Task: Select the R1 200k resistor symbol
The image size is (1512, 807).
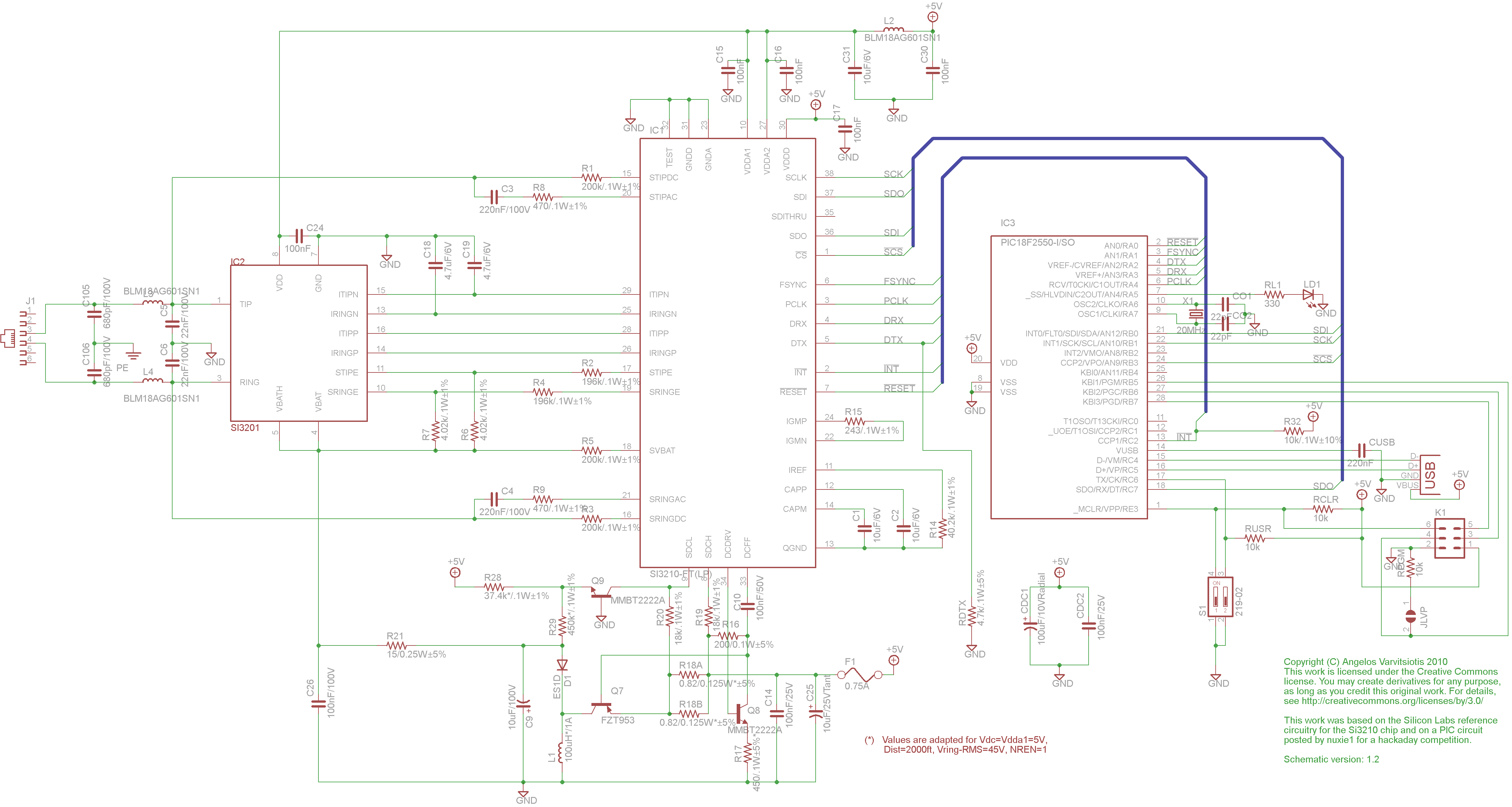Action: point(592,177)
